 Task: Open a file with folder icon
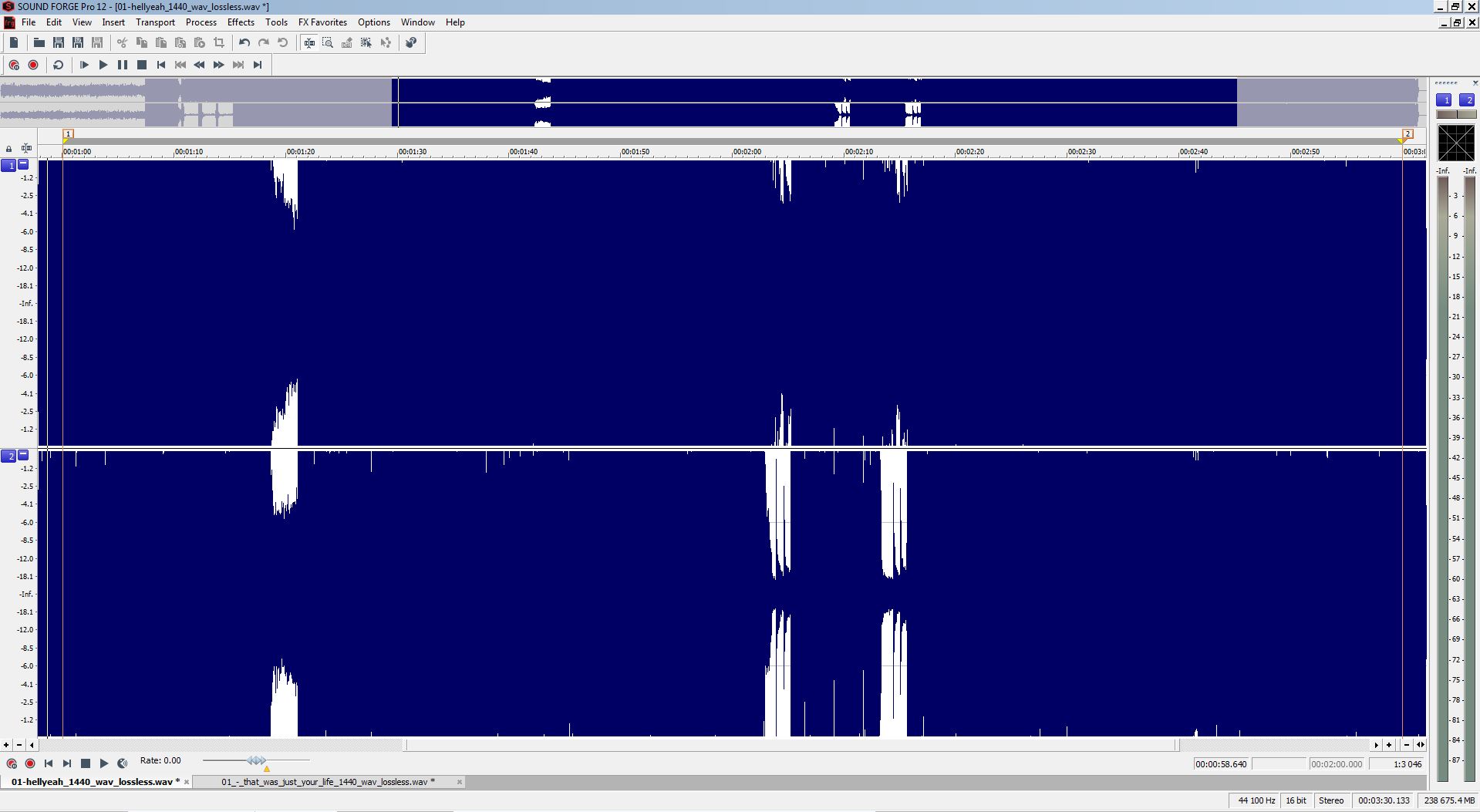[39, 43]
